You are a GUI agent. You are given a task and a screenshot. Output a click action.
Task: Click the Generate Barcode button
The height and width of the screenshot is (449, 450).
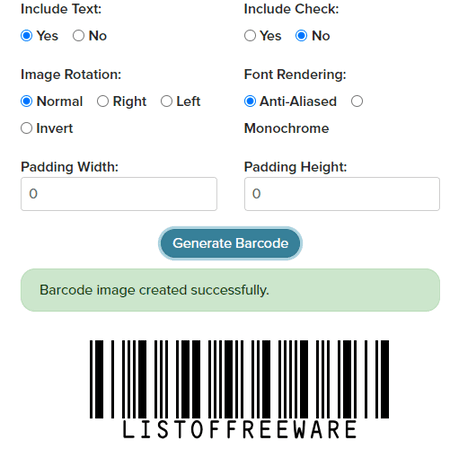point(230,243)
